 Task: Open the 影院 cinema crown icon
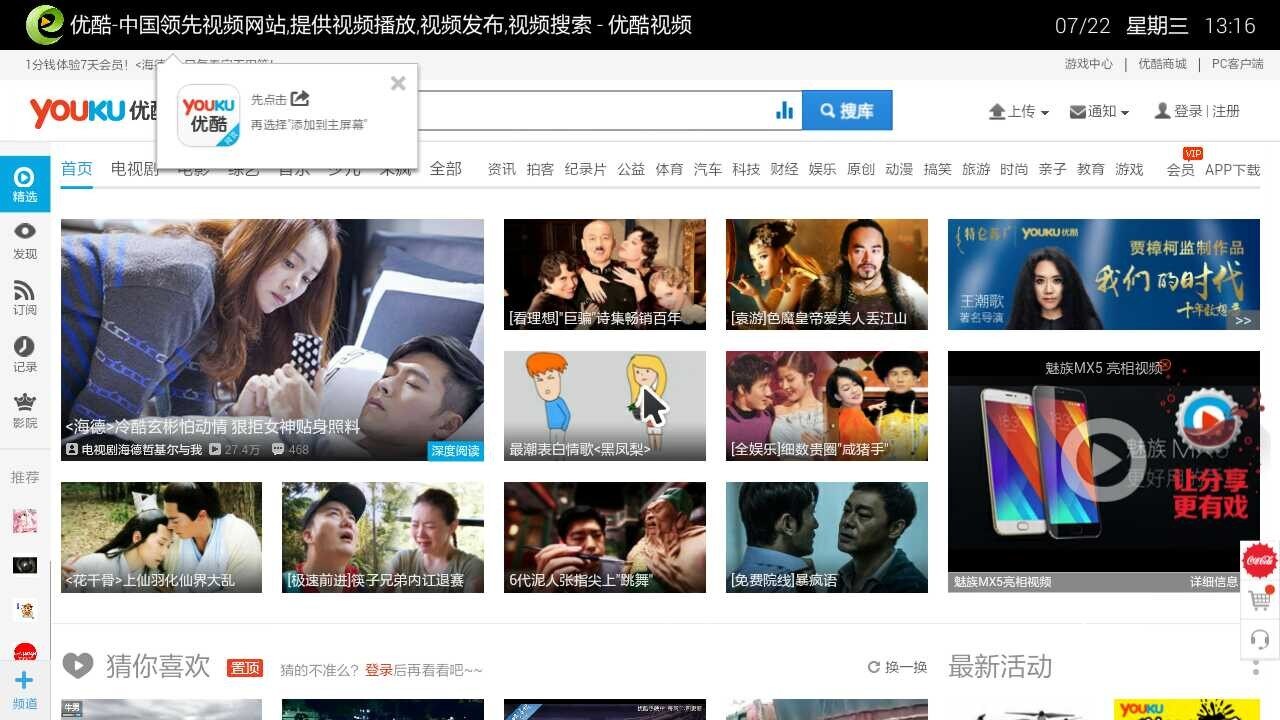(25, 410)
